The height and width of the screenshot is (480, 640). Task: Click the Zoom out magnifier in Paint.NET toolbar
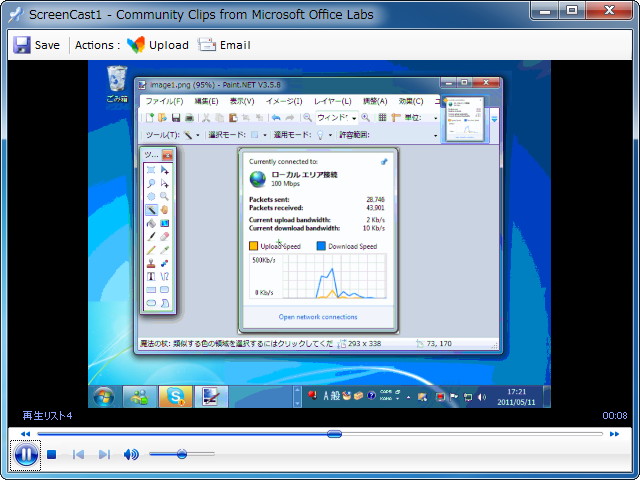pyautogui.click(x=307, y=118)
